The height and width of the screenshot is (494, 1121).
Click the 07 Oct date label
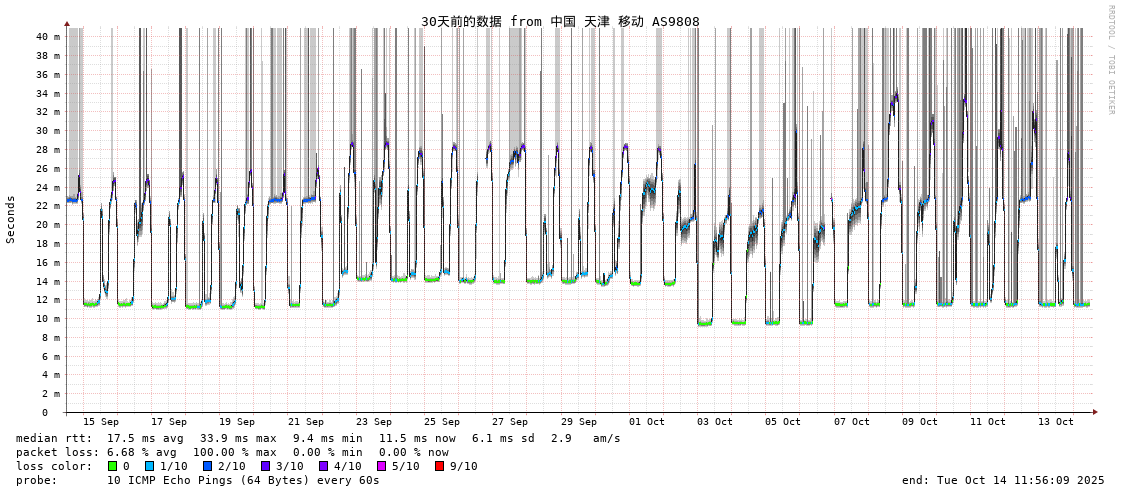(851, 422)
